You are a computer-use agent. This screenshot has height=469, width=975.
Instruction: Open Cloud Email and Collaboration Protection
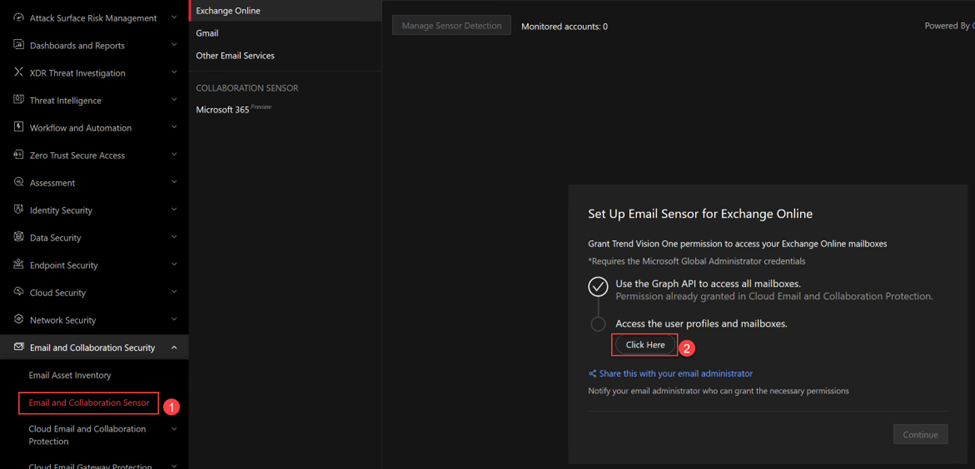tap(87, 435)
